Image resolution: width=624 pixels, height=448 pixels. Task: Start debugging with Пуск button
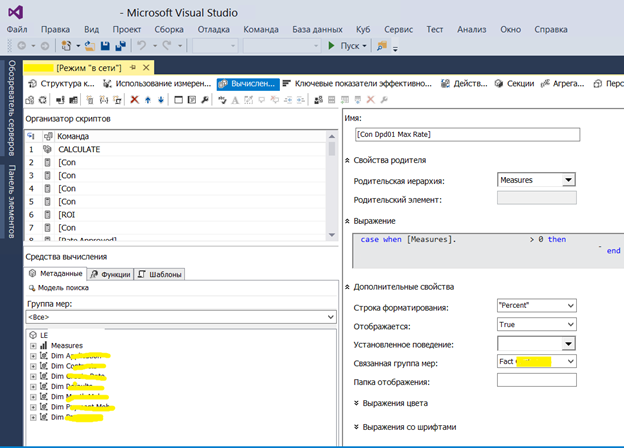(x=345, y=46)
